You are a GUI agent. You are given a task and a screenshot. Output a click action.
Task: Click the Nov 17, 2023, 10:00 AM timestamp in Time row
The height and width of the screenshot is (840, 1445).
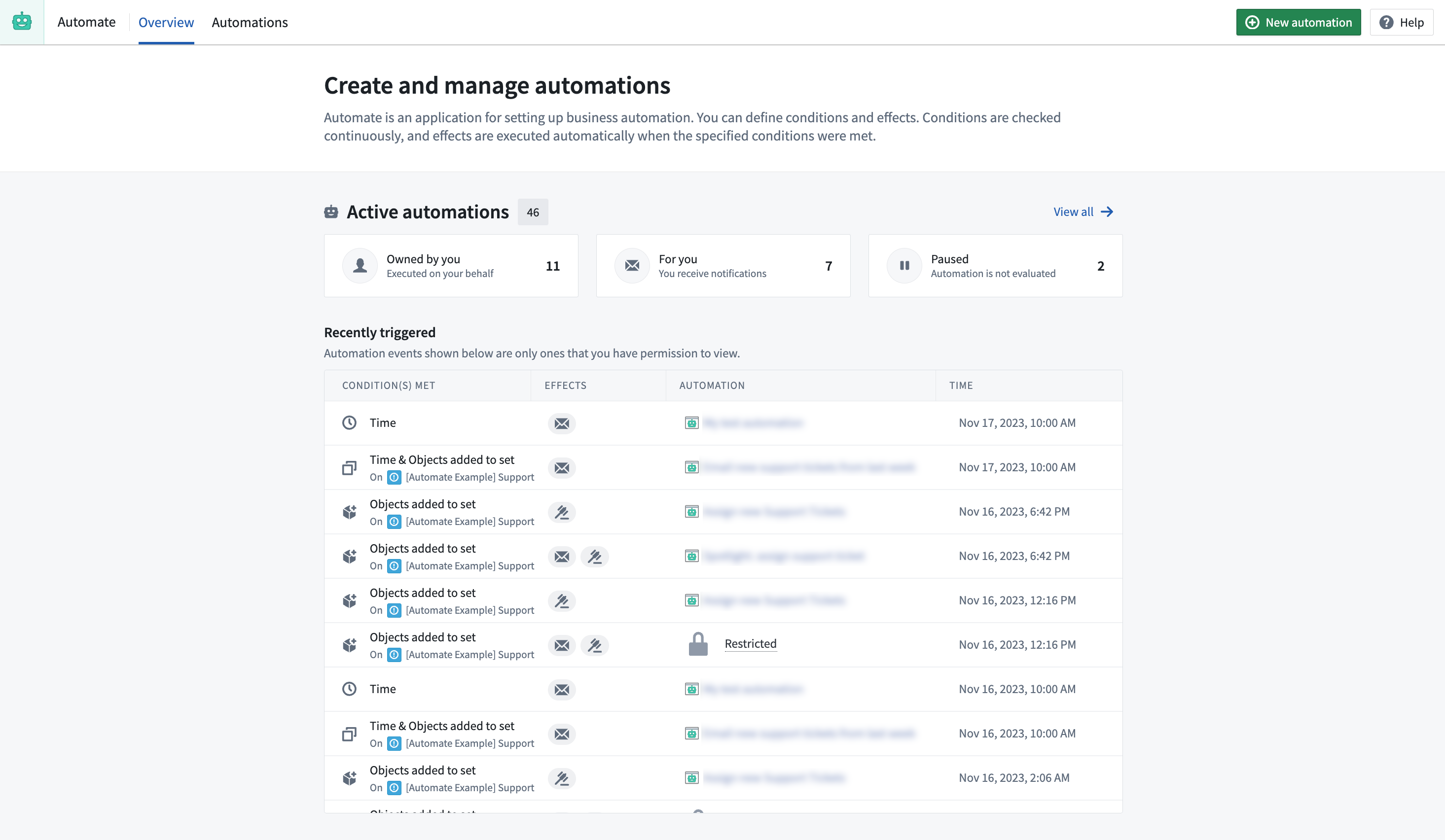pyautogui.click(x=1017, y=423)
